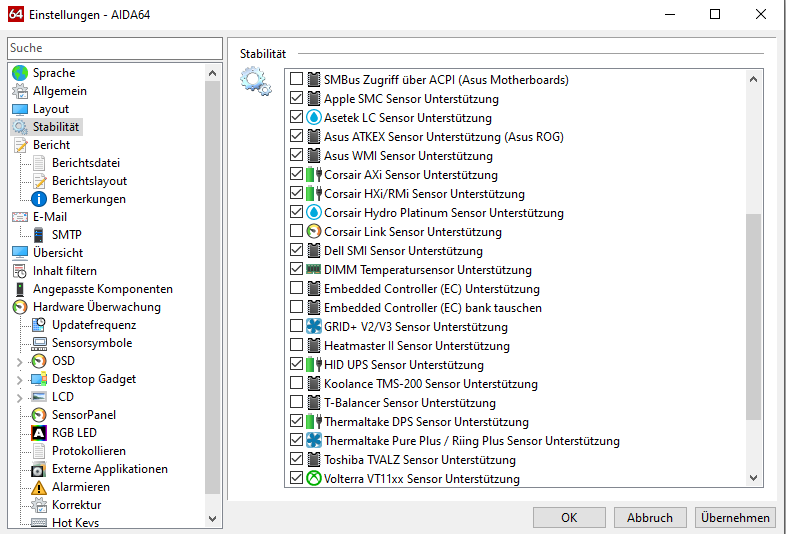
Task: Click the Externe Applikationen icon
Action: (x=39, y=469)
